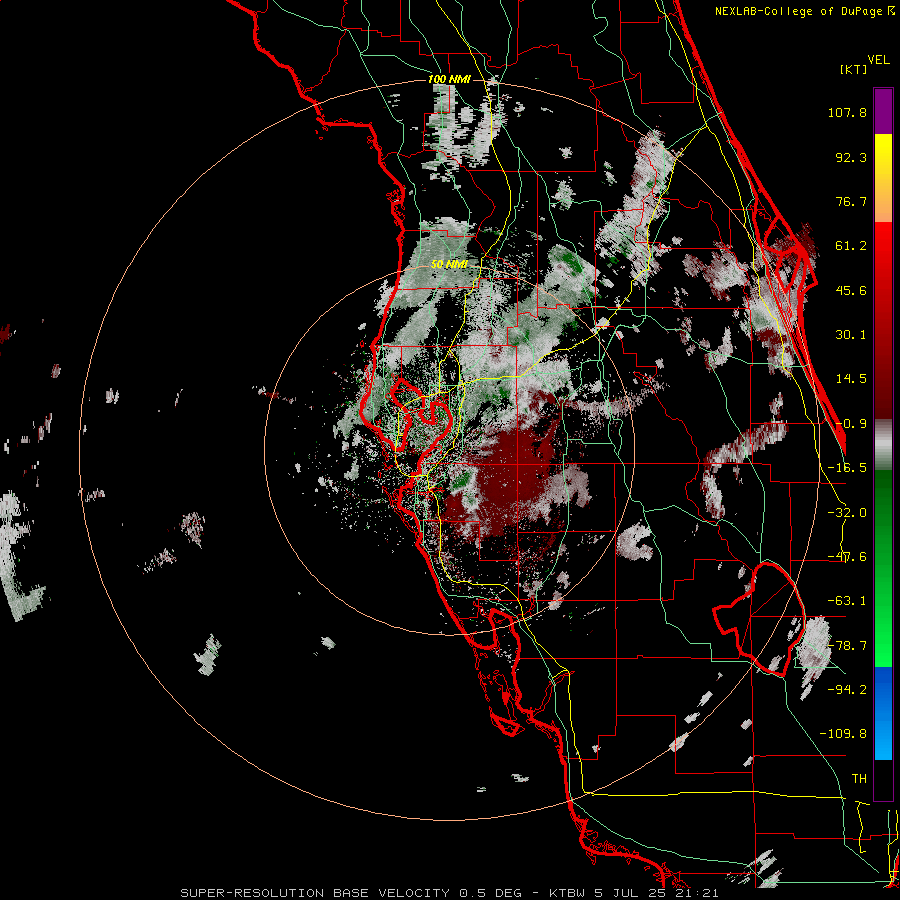Image resolution: width=900 pixels, height=900 pixels.
Task: Click the [KT] units label
Action: (854, 69)
